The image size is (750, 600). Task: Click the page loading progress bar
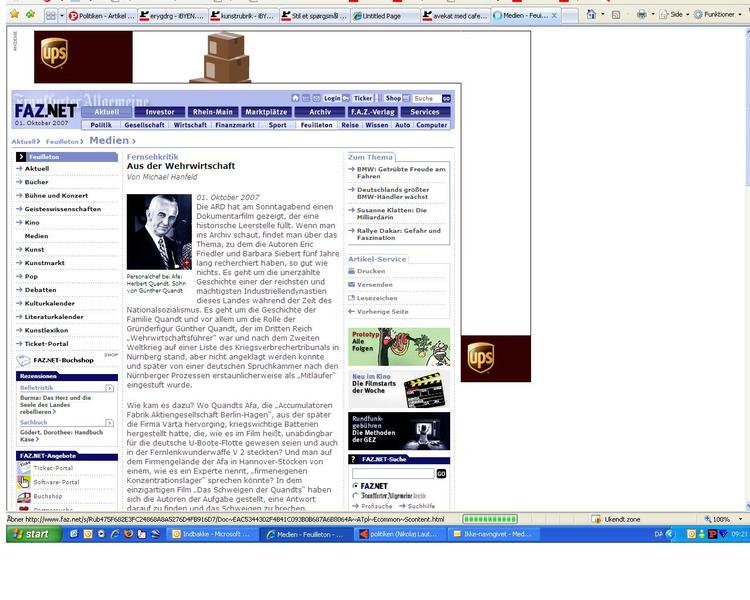(490, 519)
